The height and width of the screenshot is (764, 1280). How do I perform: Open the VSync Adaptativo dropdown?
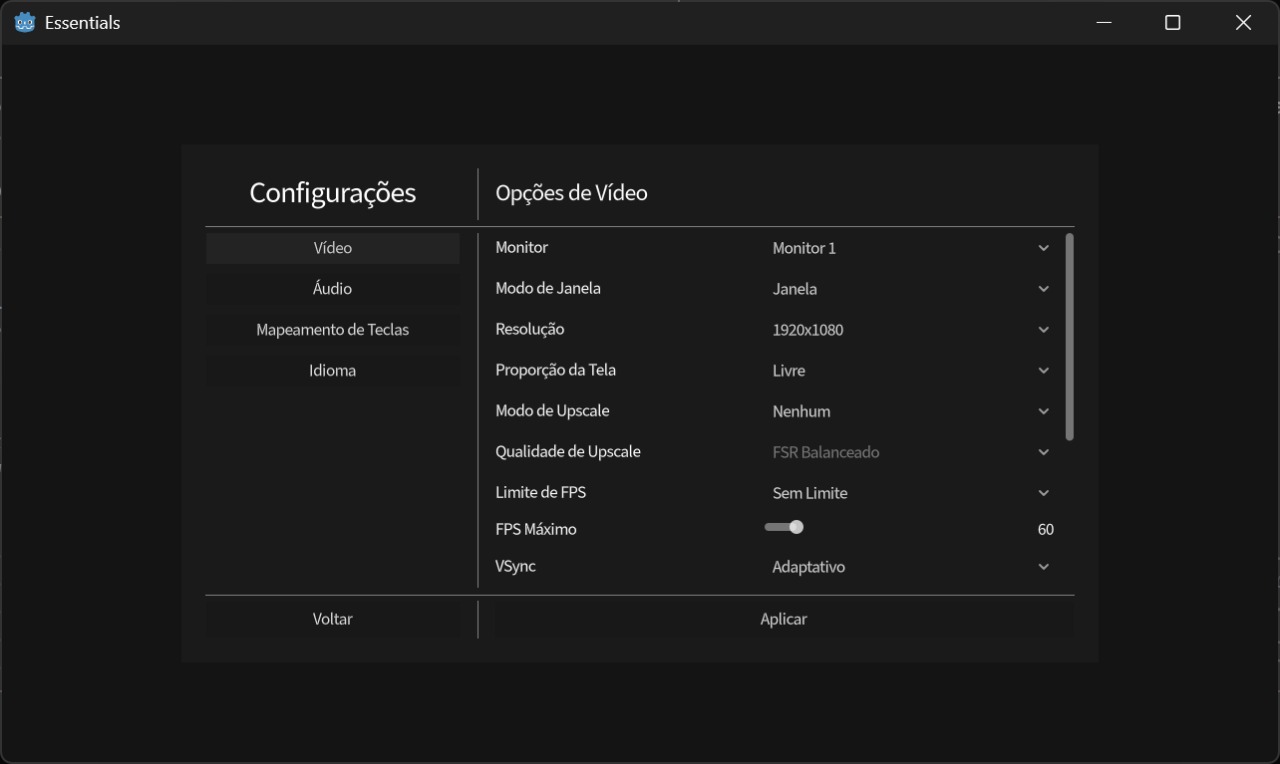910,567
